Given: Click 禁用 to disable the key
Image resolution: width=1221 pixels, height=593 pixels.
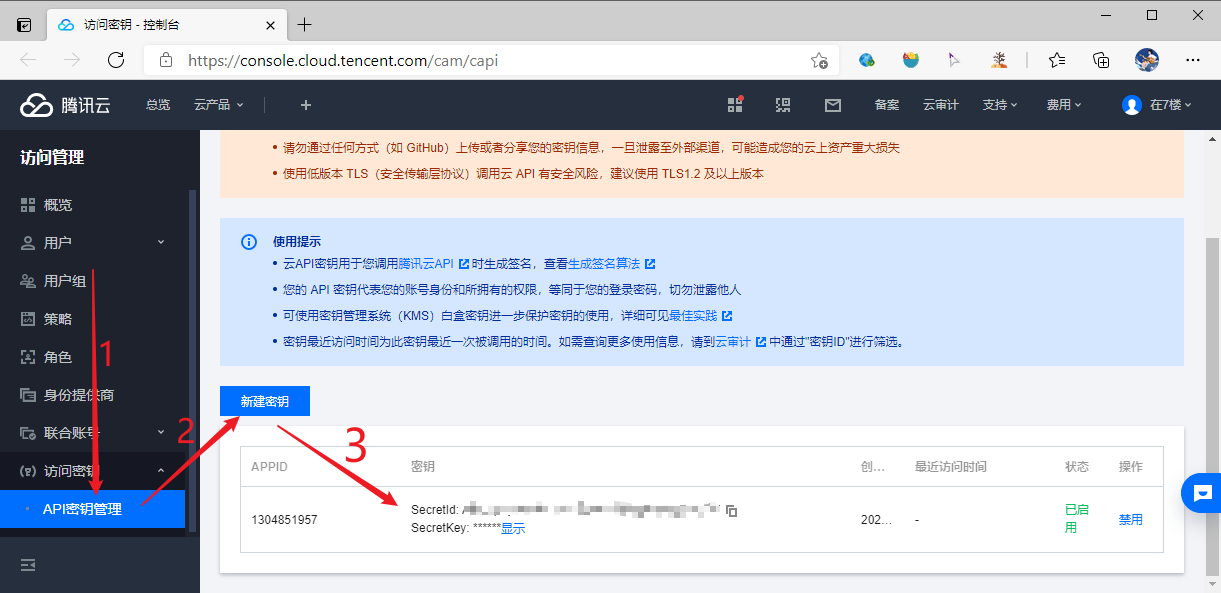Looking at the screenshot, I should click(x=1130, y=520).
